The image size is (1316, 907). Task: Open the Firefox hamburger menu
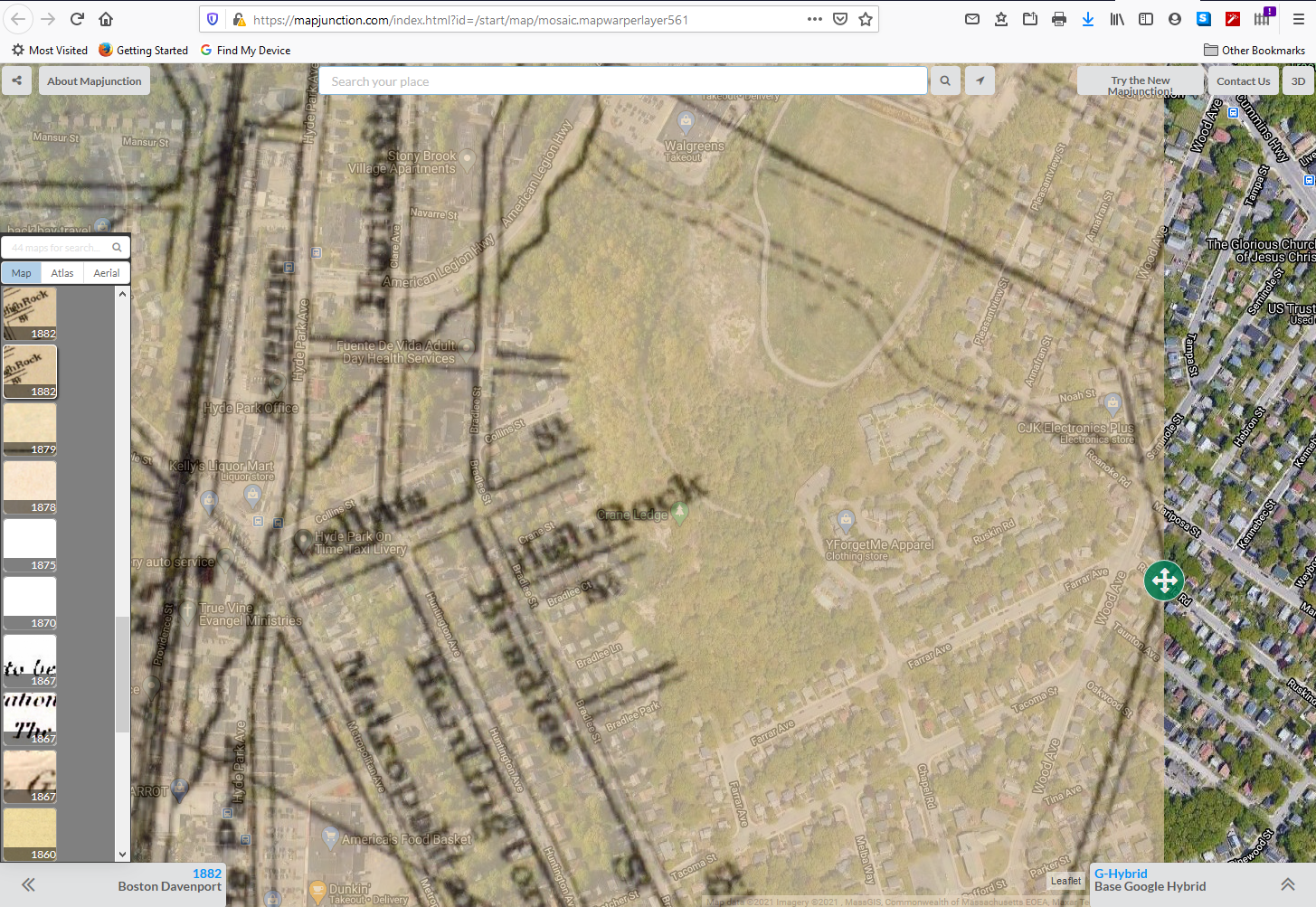tap(1298, 18)
